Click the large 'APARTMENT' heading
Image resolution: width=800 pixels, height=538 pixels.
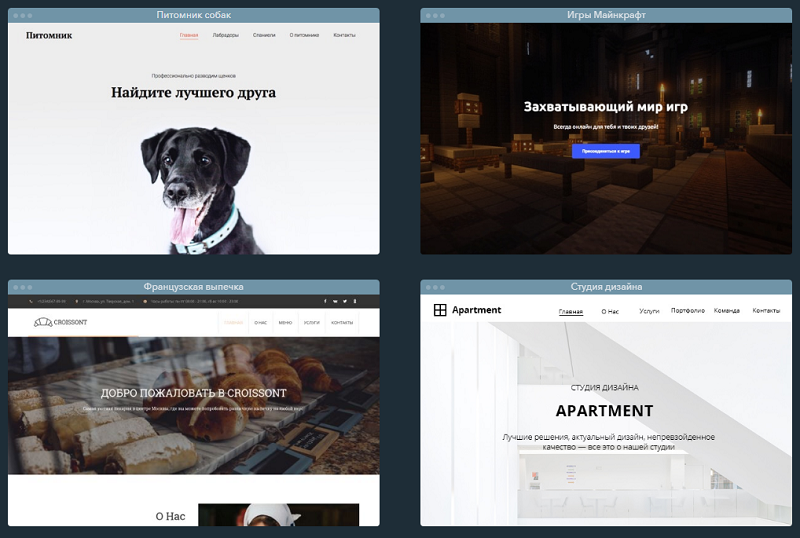click(x=605, y=410)
